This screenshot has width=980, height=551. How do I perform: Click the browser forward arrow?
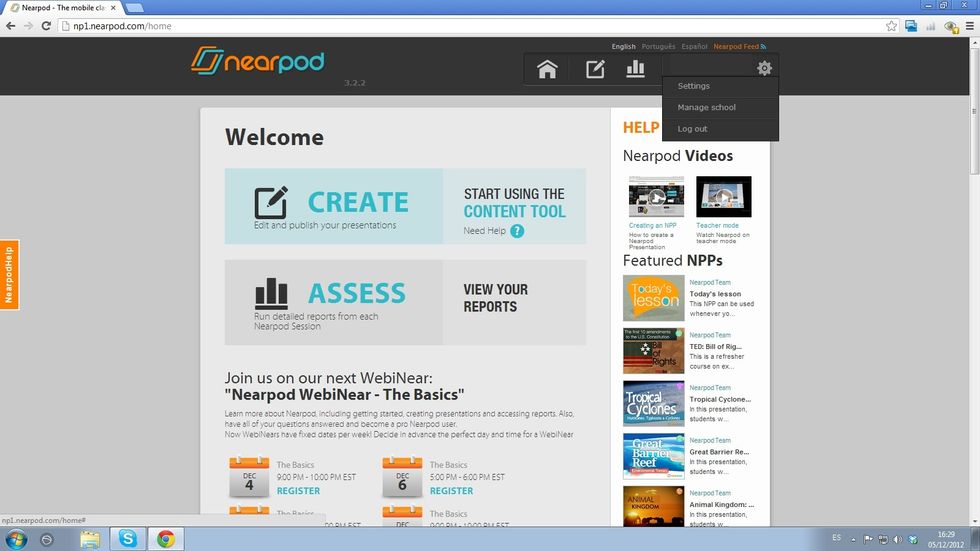(x=28, y=26)
